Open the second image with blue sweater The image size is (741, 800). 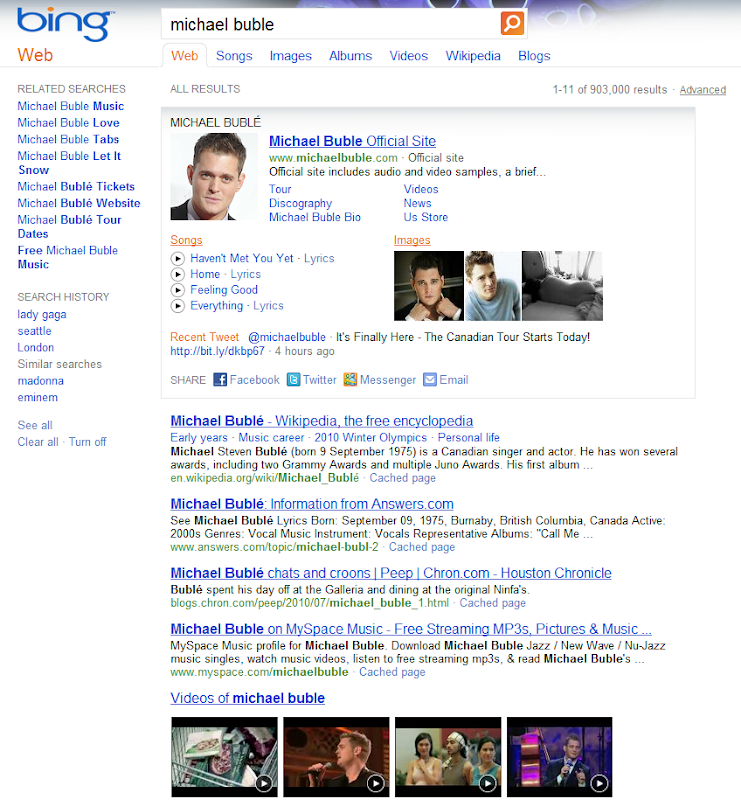click(x=493, y=286)
